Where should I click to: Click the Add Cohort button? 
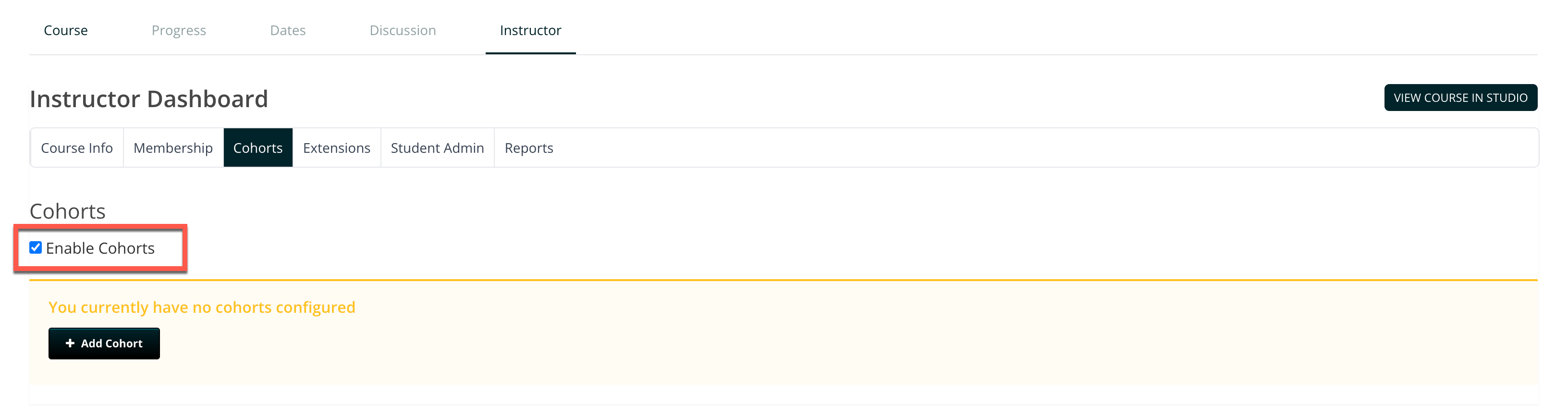coord(105,344)
